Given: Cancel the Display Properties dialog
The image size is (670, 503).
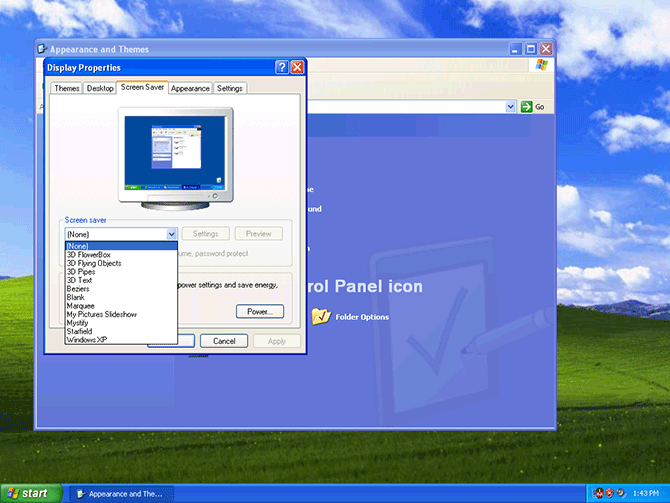Looking at the screenshot, I should pyautogui.click(x=224, y=341).
